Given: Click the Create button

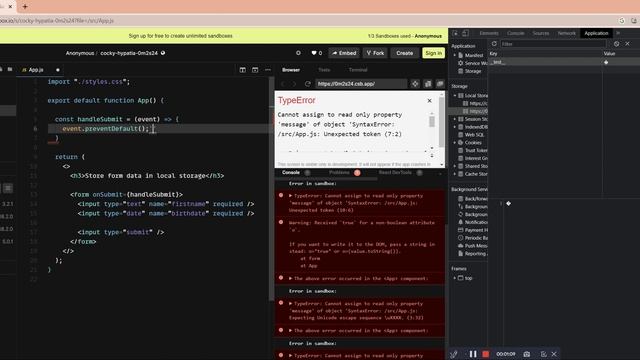Looking at the screenshot, I should (404, 53).
